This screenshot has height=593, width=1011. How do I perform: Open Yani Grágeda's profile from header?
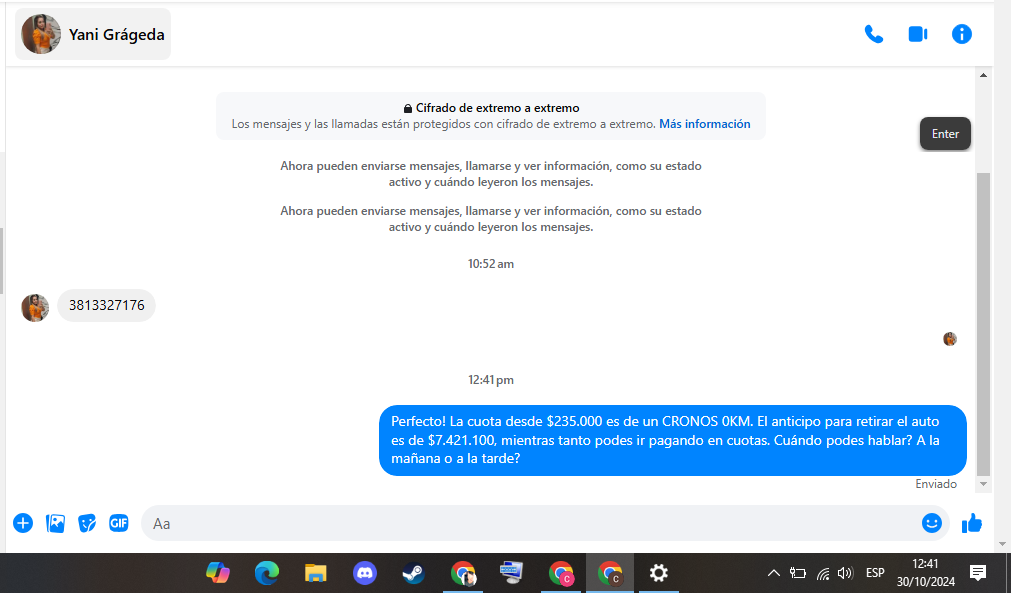pos(93,35)
